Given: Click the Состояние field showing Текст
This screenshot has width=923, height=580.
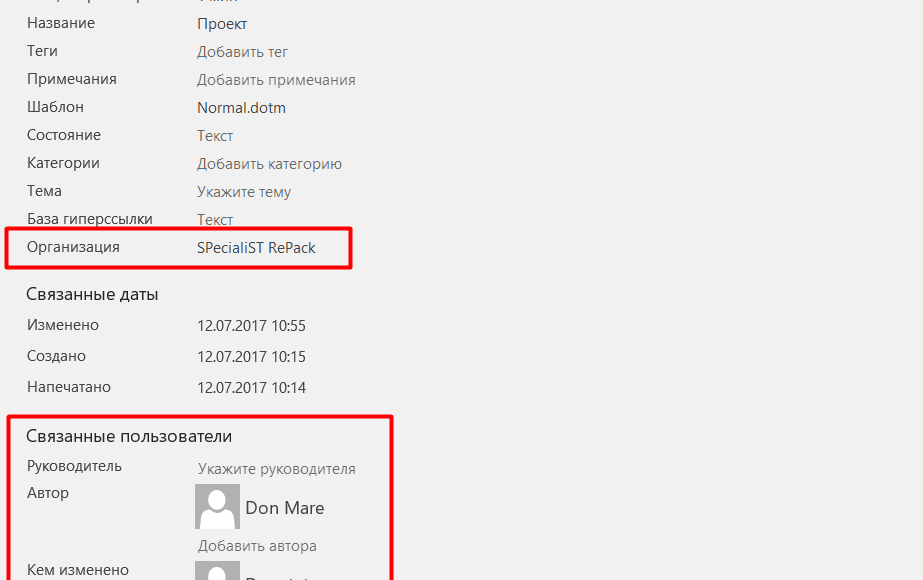Looking at the screenshot, I should (x=215, y=136).
